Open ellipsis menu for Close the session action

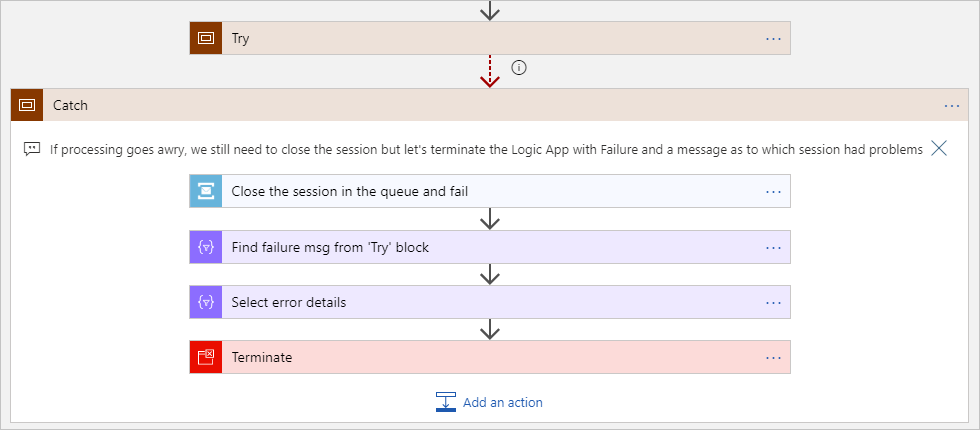773,191
